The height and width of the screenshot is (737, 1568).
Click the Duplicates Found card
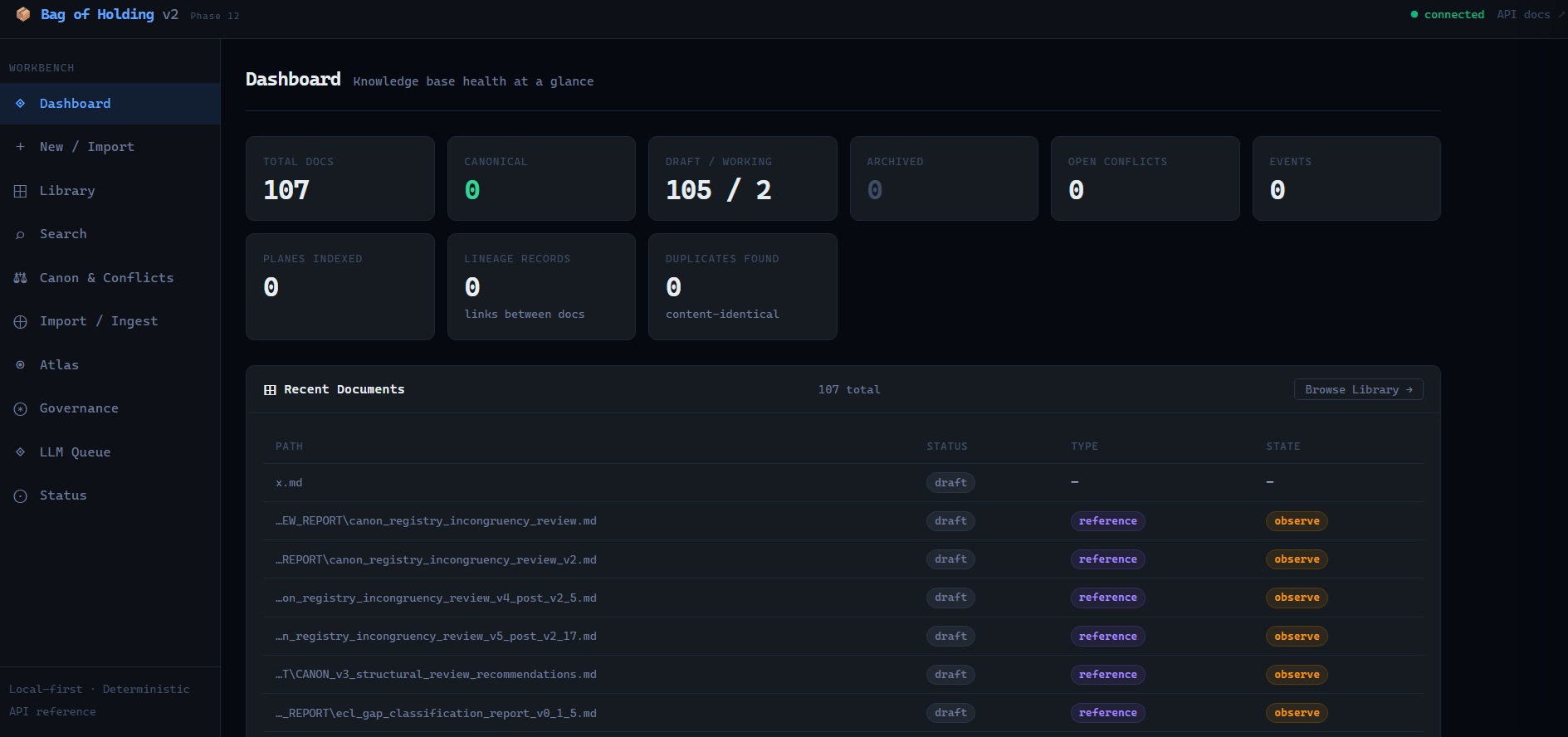click(743, 286)
